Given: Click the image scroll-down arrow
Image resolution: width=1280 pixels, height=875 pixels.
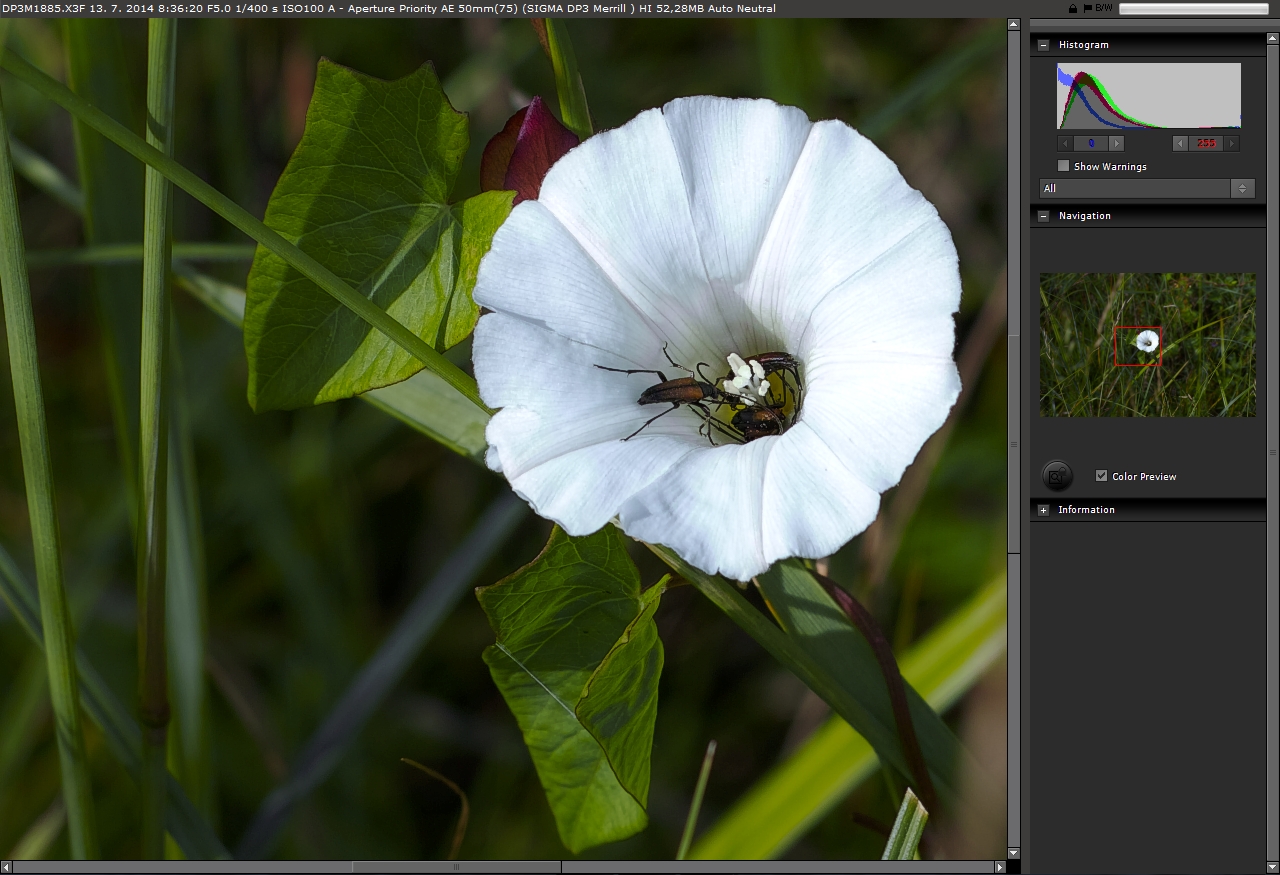Looking at the screenshot, I should click(1013, 853).
